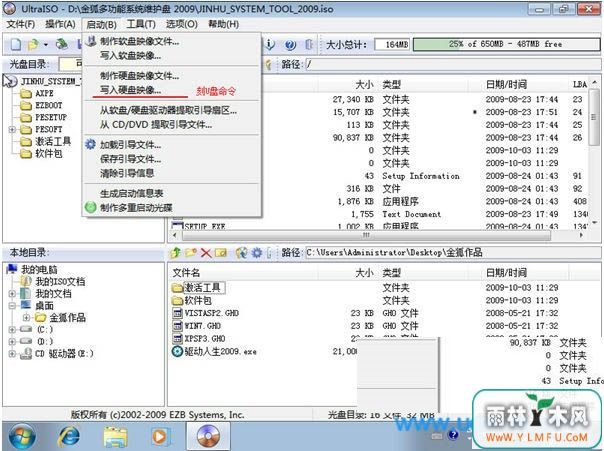Click the Up folder icon in local toolbar
The height and width of the screenshot is (451, 604).
(x=176, y=253)
